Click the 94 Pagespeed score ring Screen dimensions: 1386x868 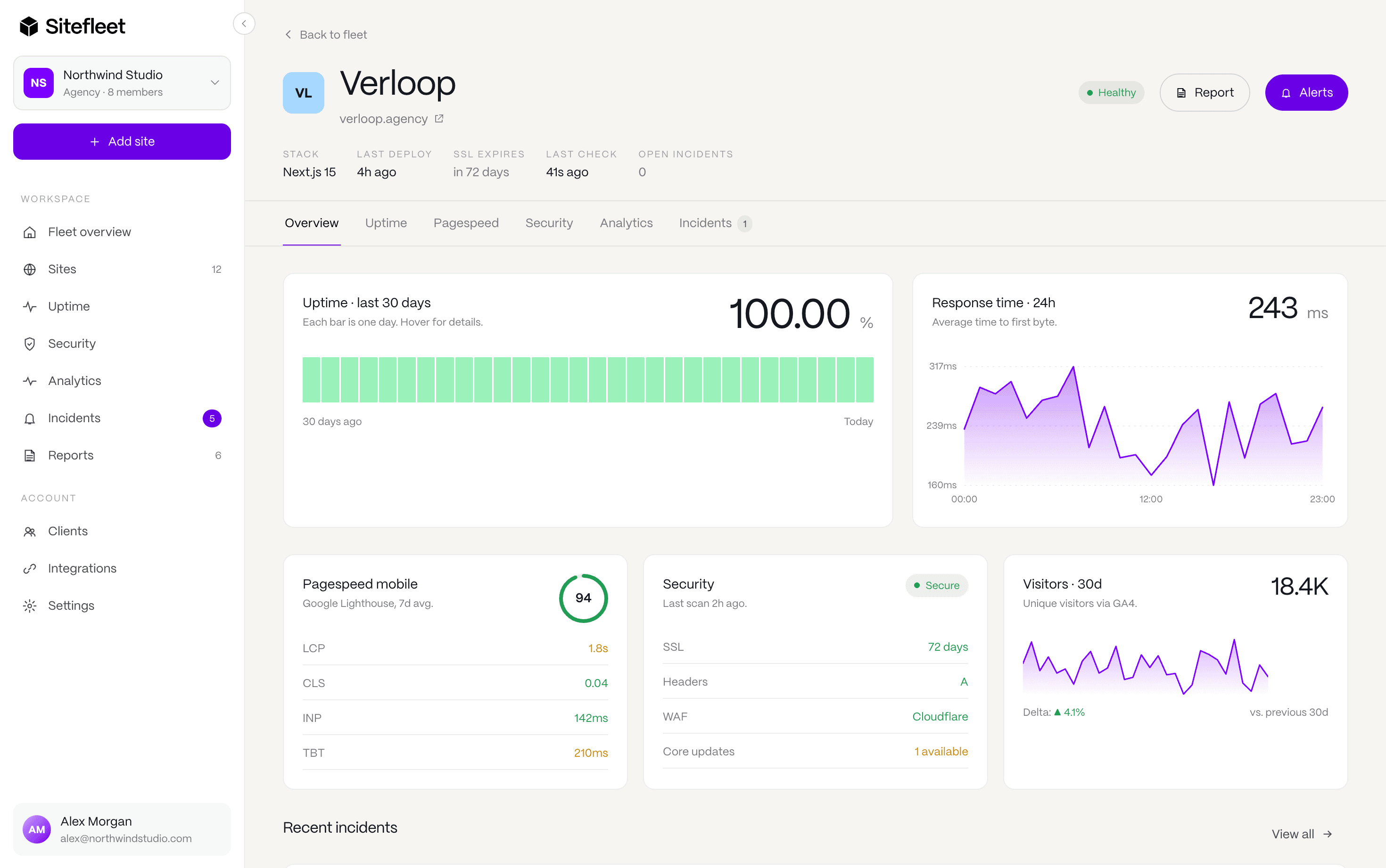pyautogui.click(x=583, y=598)
